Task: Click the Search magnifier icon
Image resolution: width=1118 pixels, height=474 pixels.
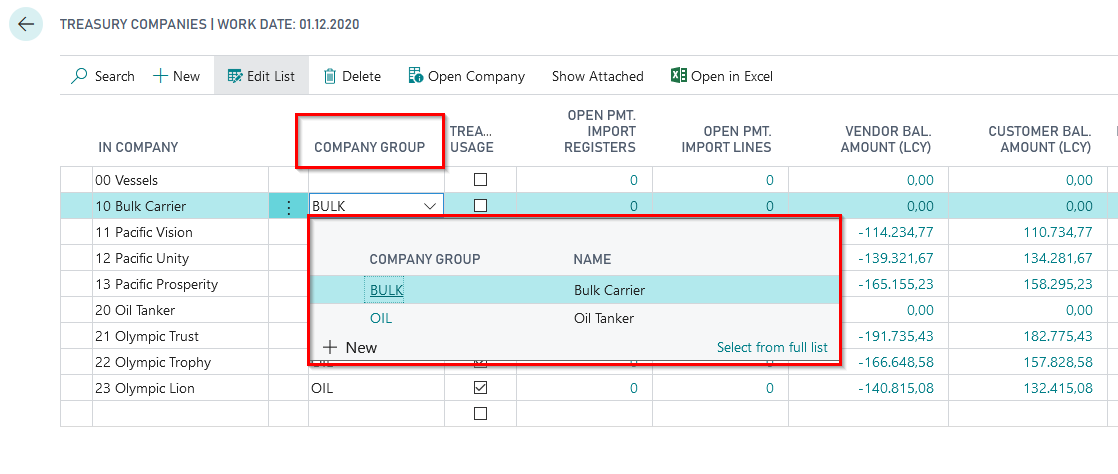Action: click(x=79, y=76)
